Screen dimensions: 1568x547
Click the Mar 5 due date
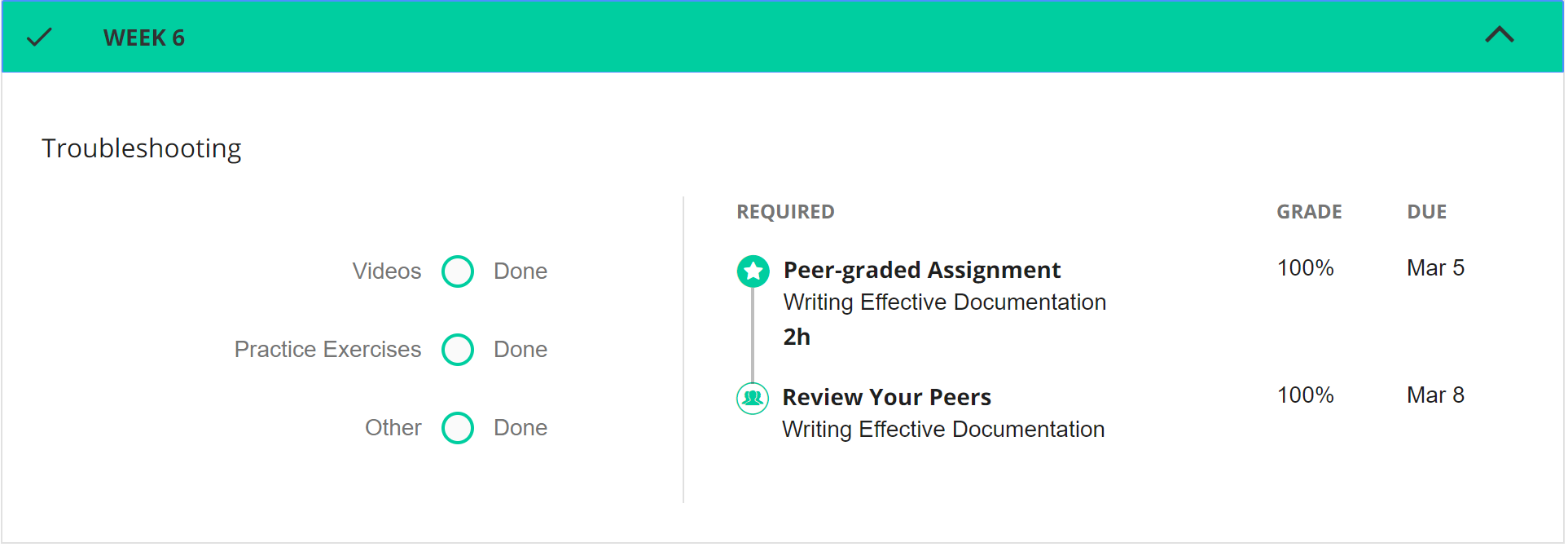point(1435,268)
